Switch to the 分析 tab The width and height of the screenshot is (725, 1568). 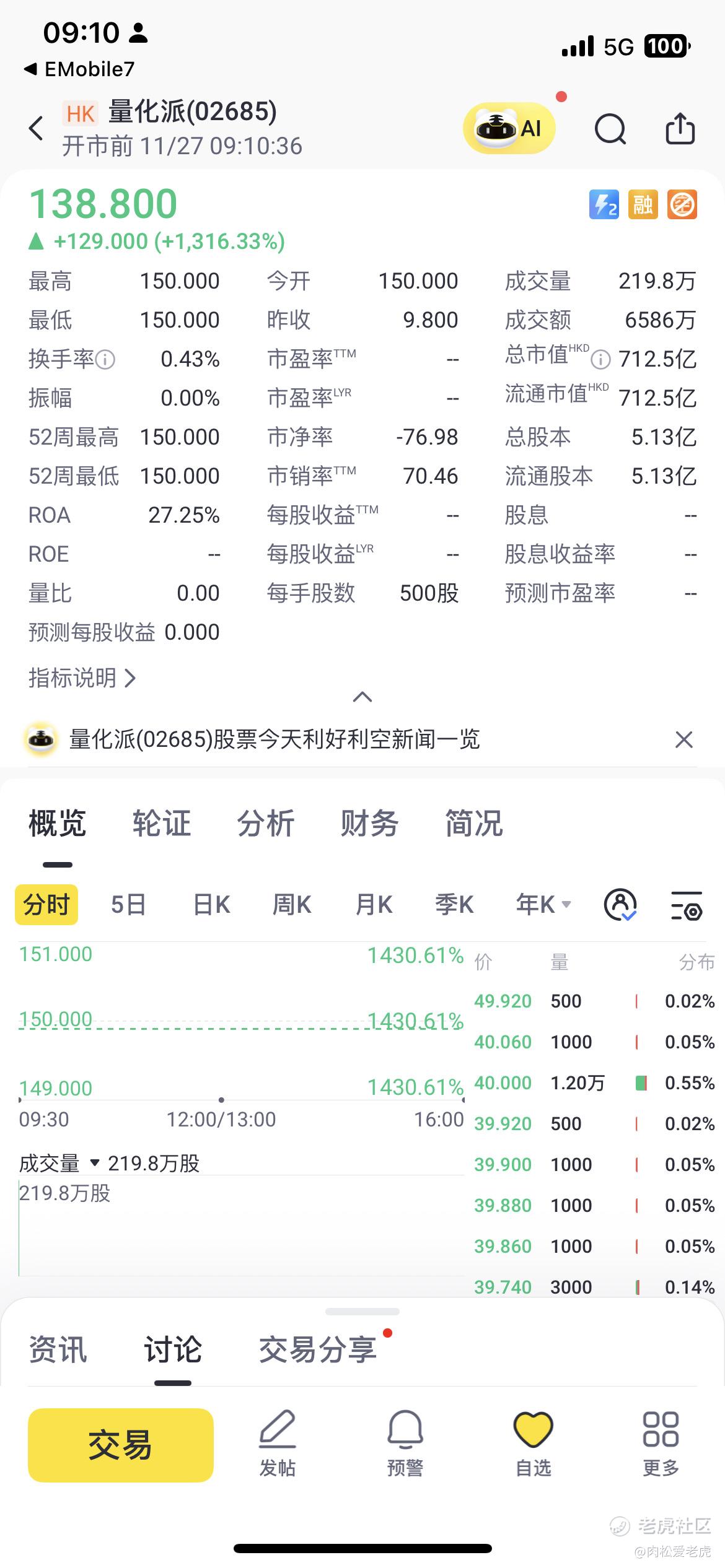pyautogui.click(x=266, y=824)
